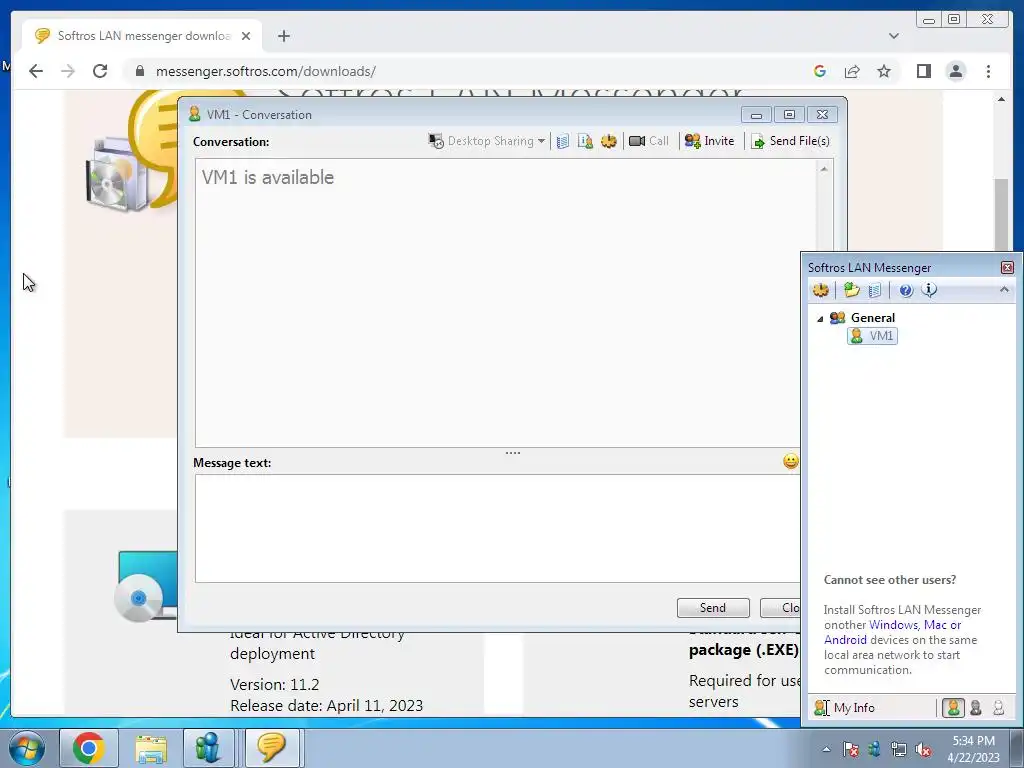Viewport: 1024px width, 768px height.
Task: Collapse the General group tree arrow
Action: [x=820, y=319]
